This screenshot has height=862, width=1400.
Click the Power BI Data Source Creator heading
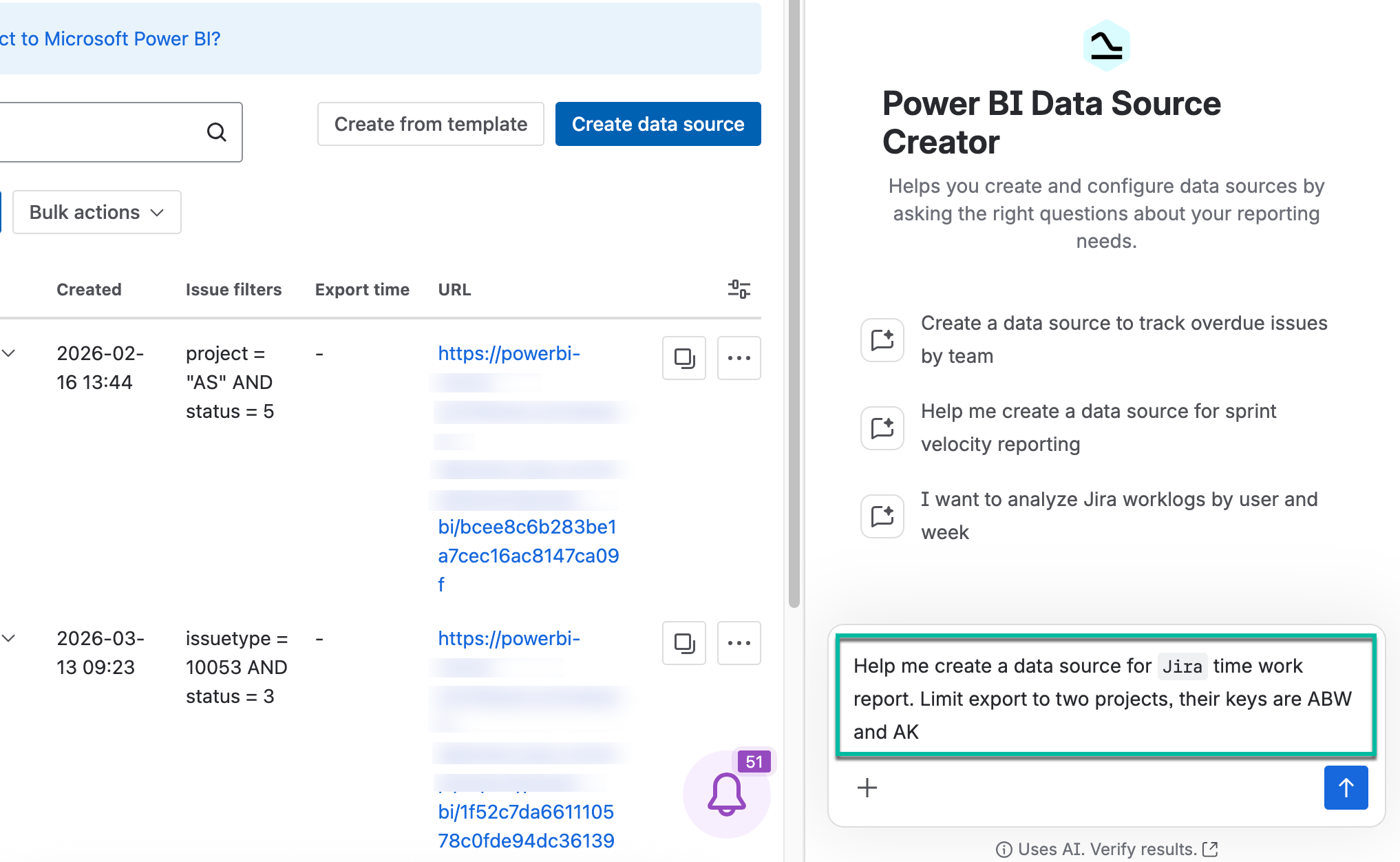pyautogui.click(x=1052, y=123)
